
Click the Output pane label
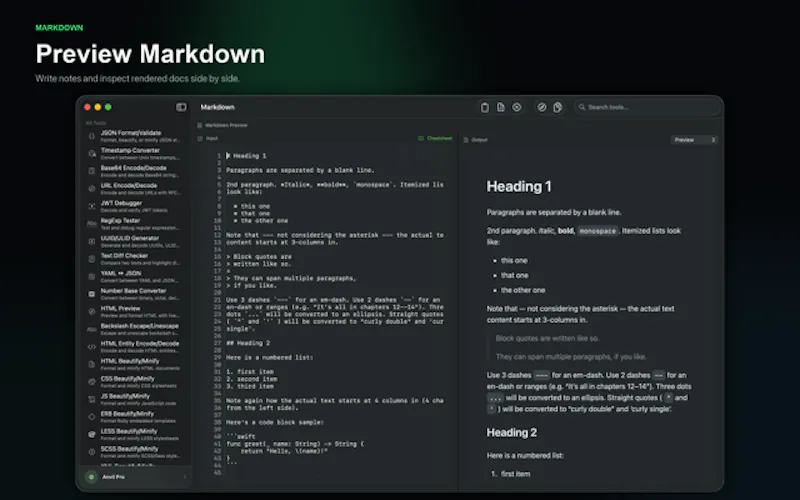[479, 140]
